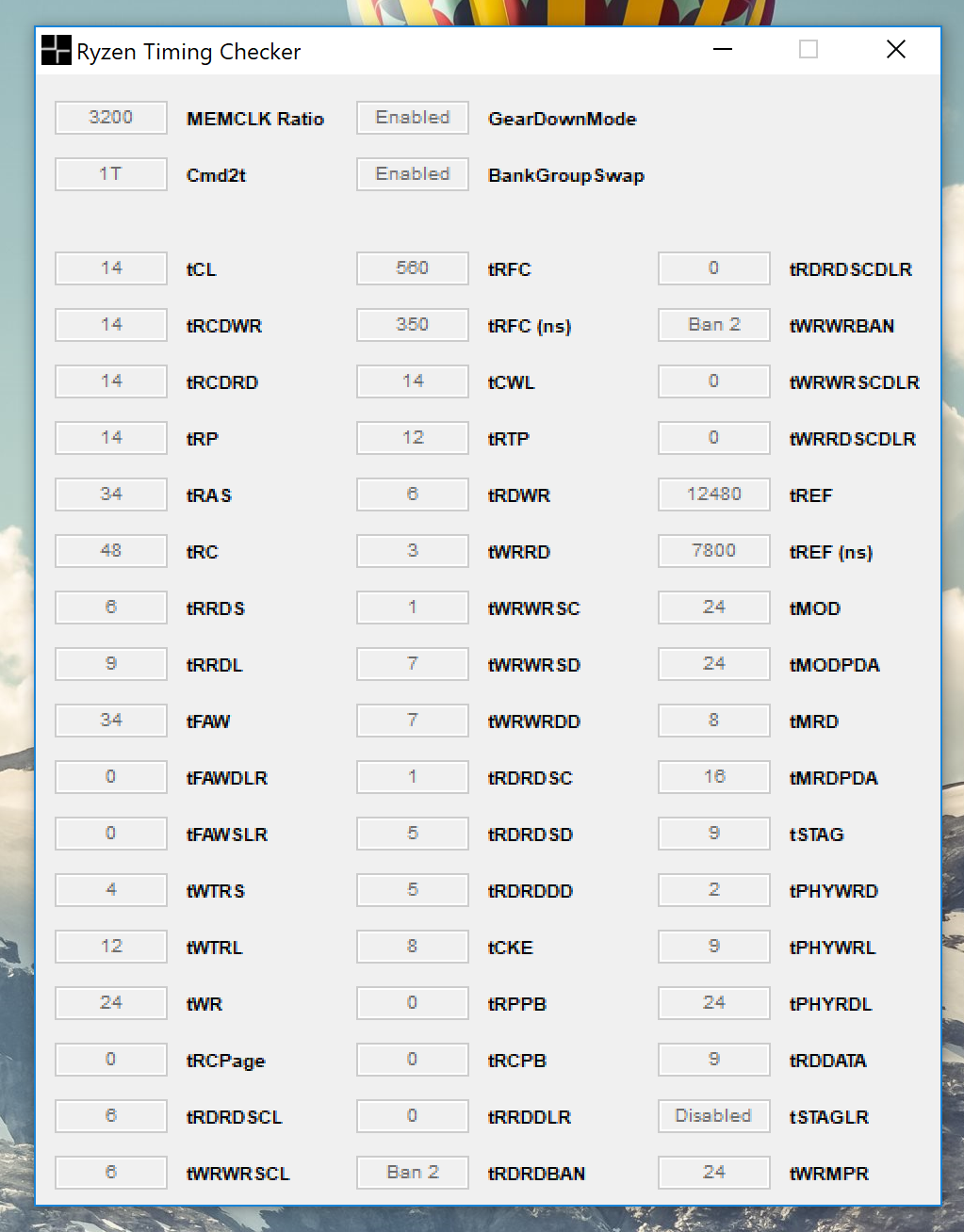Click the tWRWRSC label
964x1232 pixels.
pos(534,608)
